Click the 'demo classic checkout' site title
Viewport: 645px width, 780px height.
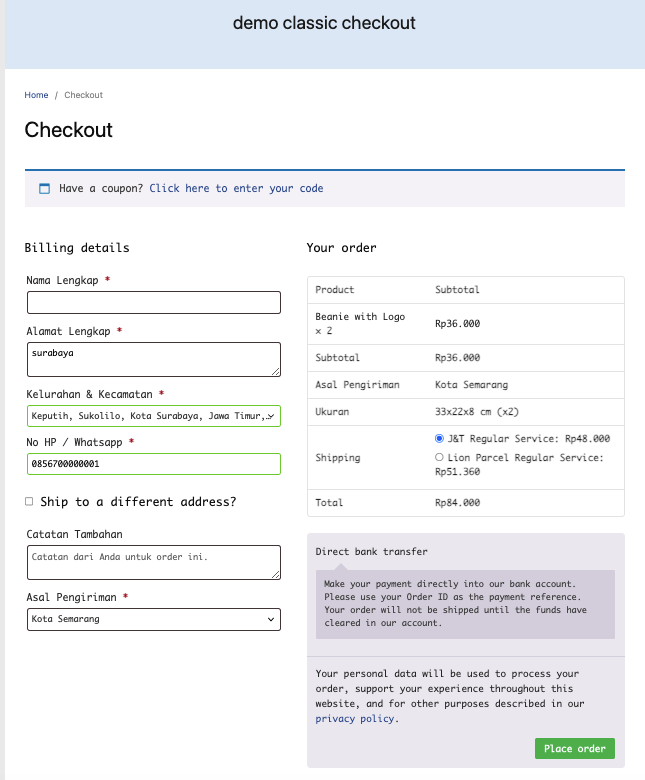(324, 23)
